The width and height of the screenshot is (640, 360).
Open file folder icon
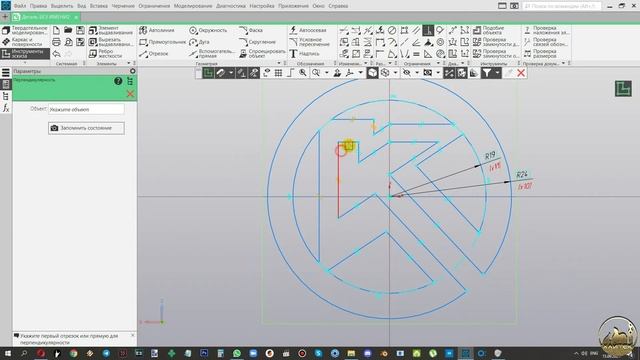68,30
